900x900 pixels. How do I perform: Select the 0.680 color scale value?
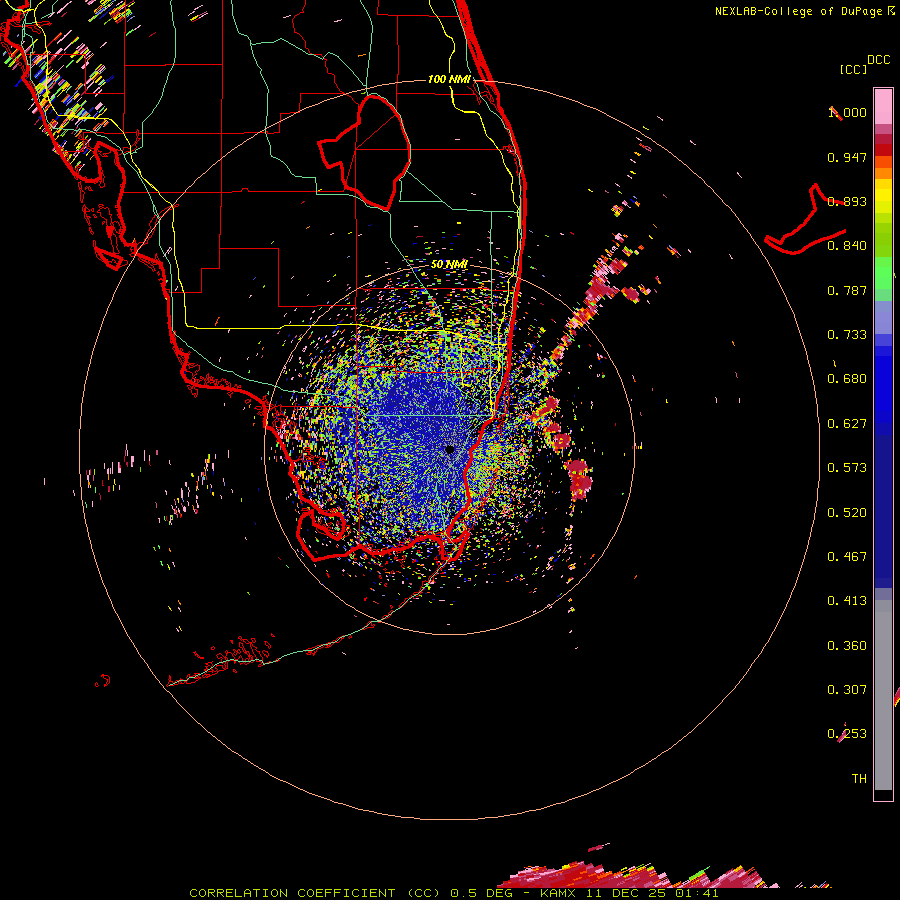[847, 379]
